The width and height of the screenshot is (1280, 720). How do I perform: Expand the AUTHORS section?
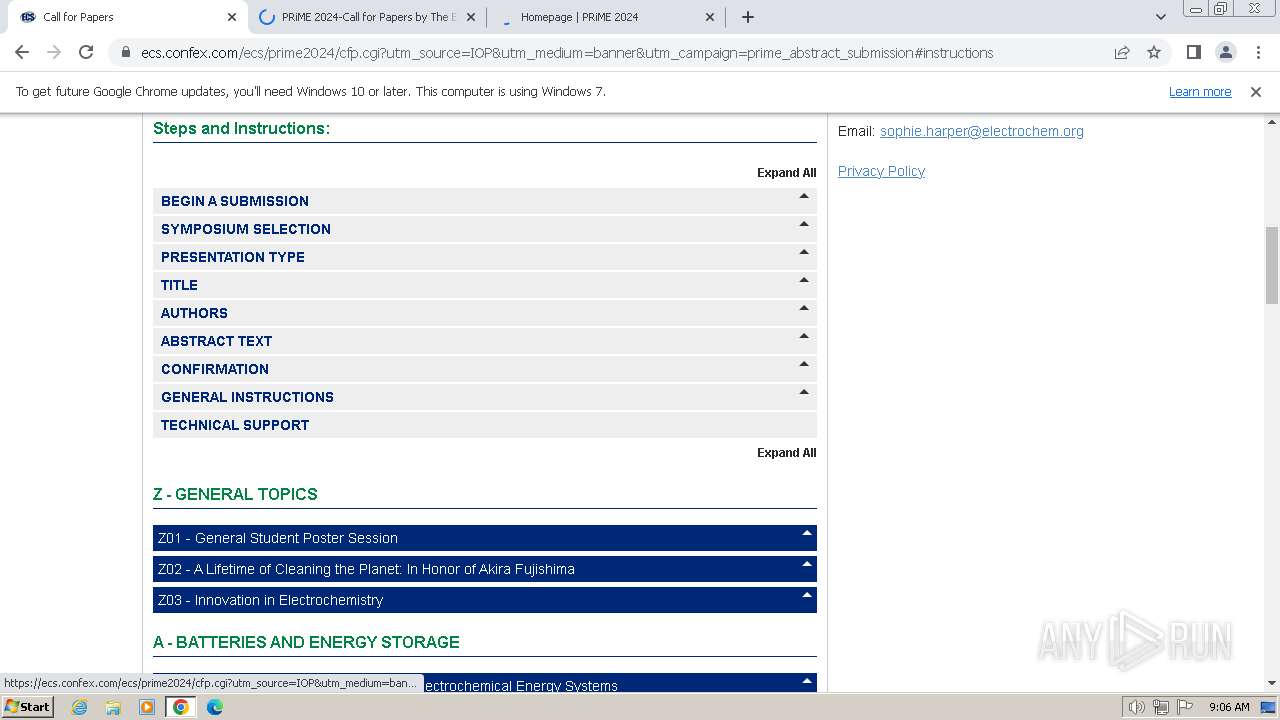tap(485, 313)
